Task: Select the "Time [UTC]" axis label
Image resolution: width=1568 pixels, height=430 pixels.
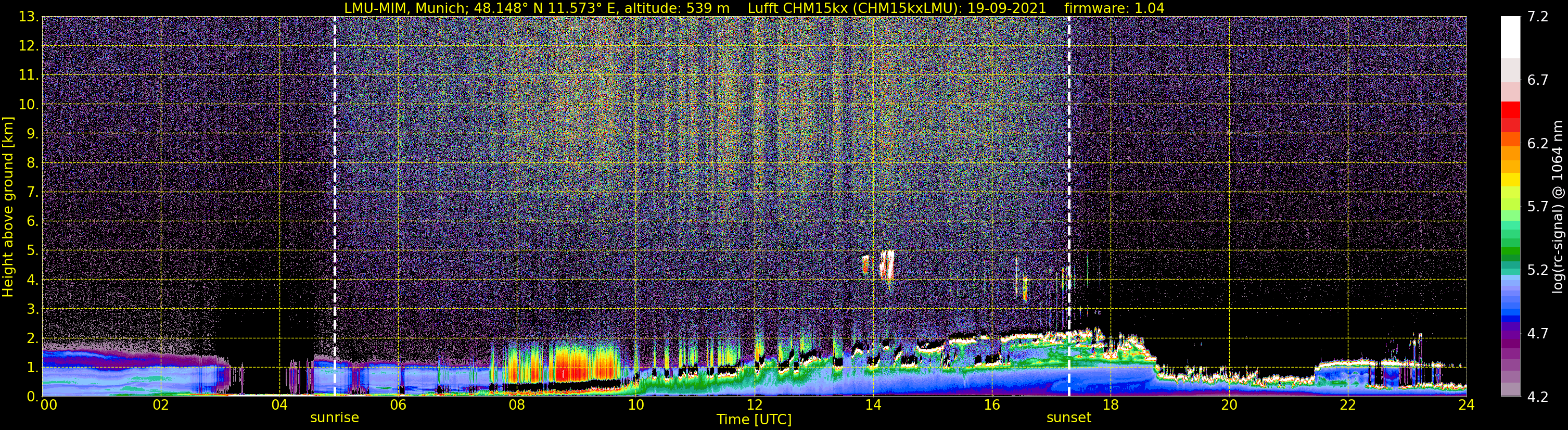Action: [x=754, y=420]
